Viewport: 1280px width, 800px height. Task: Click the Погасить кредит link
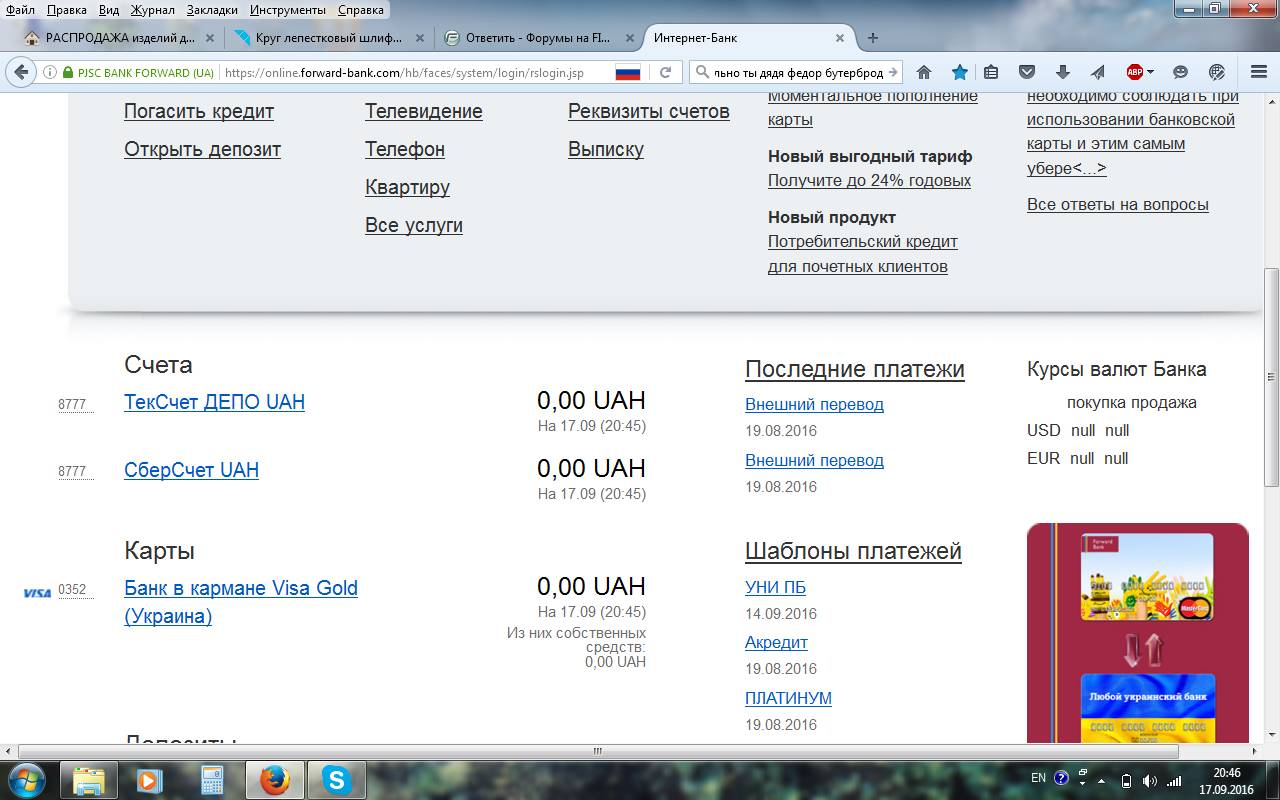[x=199, y=111]
